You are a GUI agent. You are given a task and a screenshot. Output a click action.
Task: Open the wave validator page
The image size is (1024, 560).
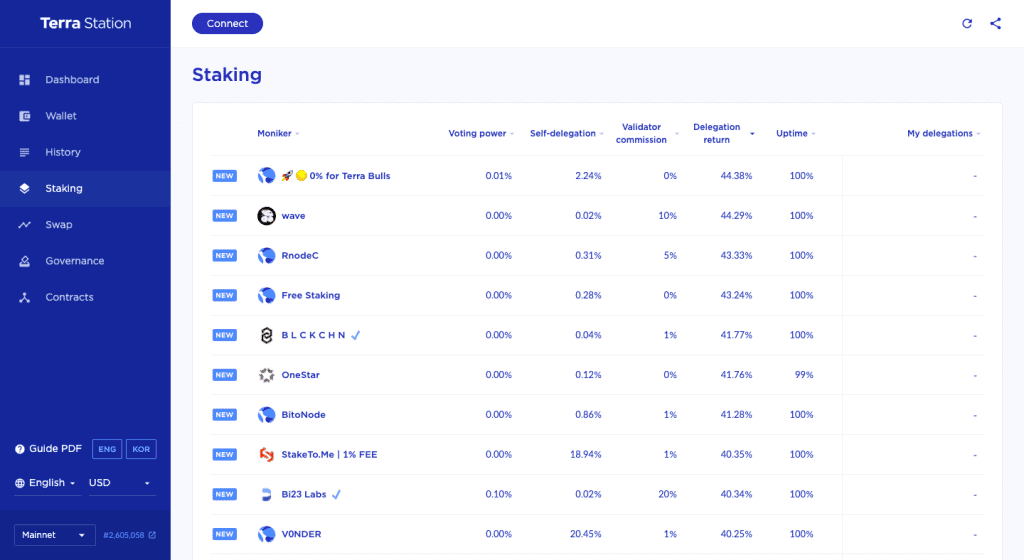point(293,215)
